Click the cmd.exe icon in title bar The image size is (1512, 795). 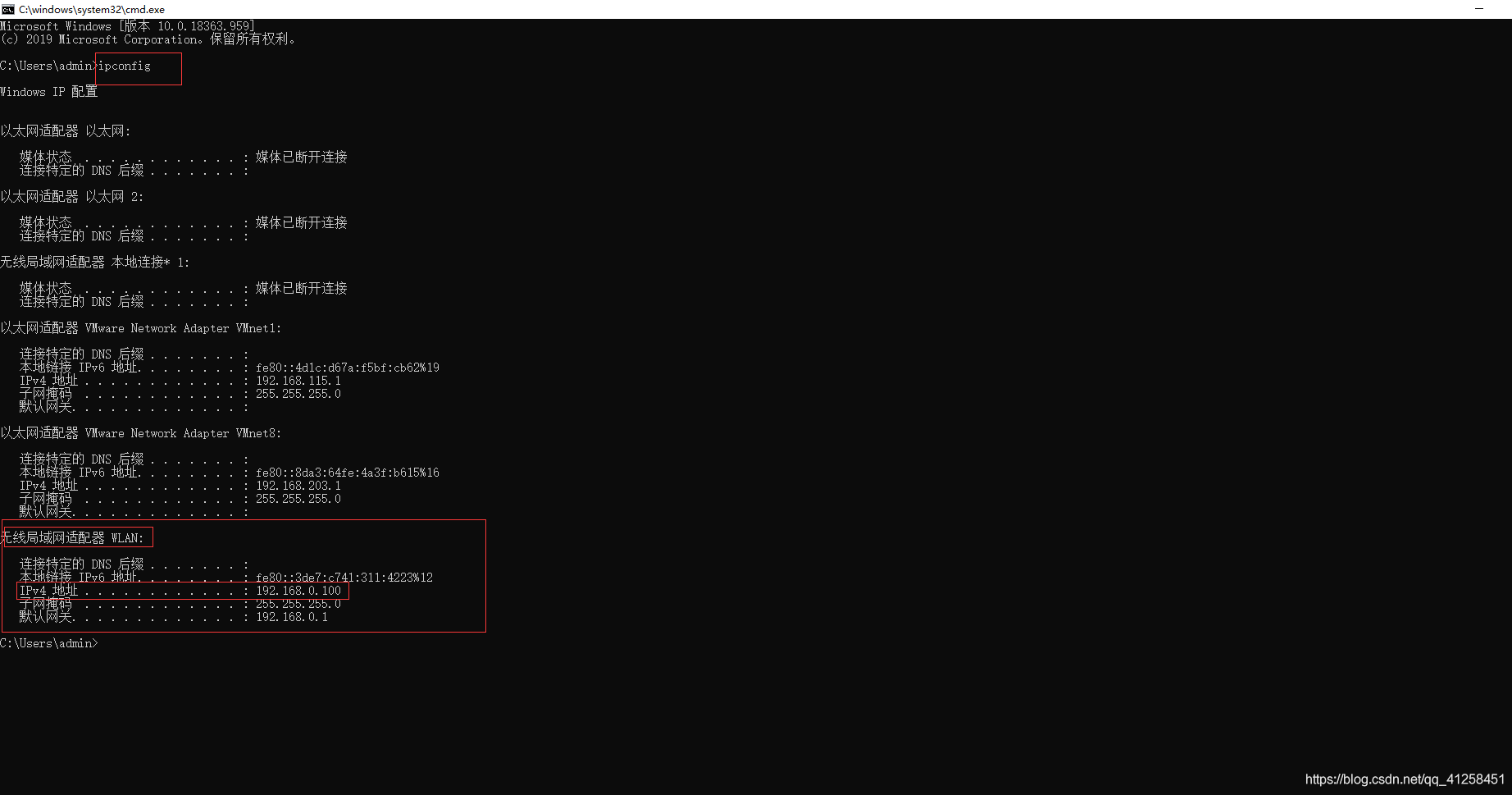point(7,9)
